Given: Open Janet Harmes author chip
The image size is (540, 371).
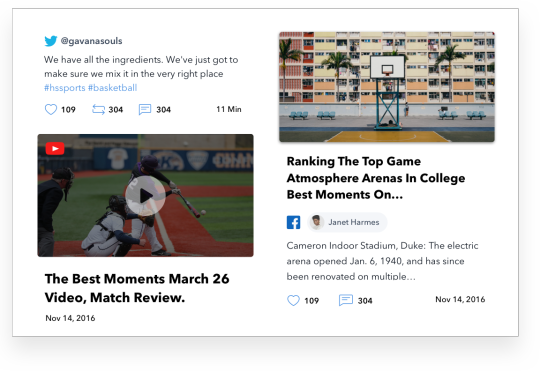Looking at the screenshot, I should point(347,222).
